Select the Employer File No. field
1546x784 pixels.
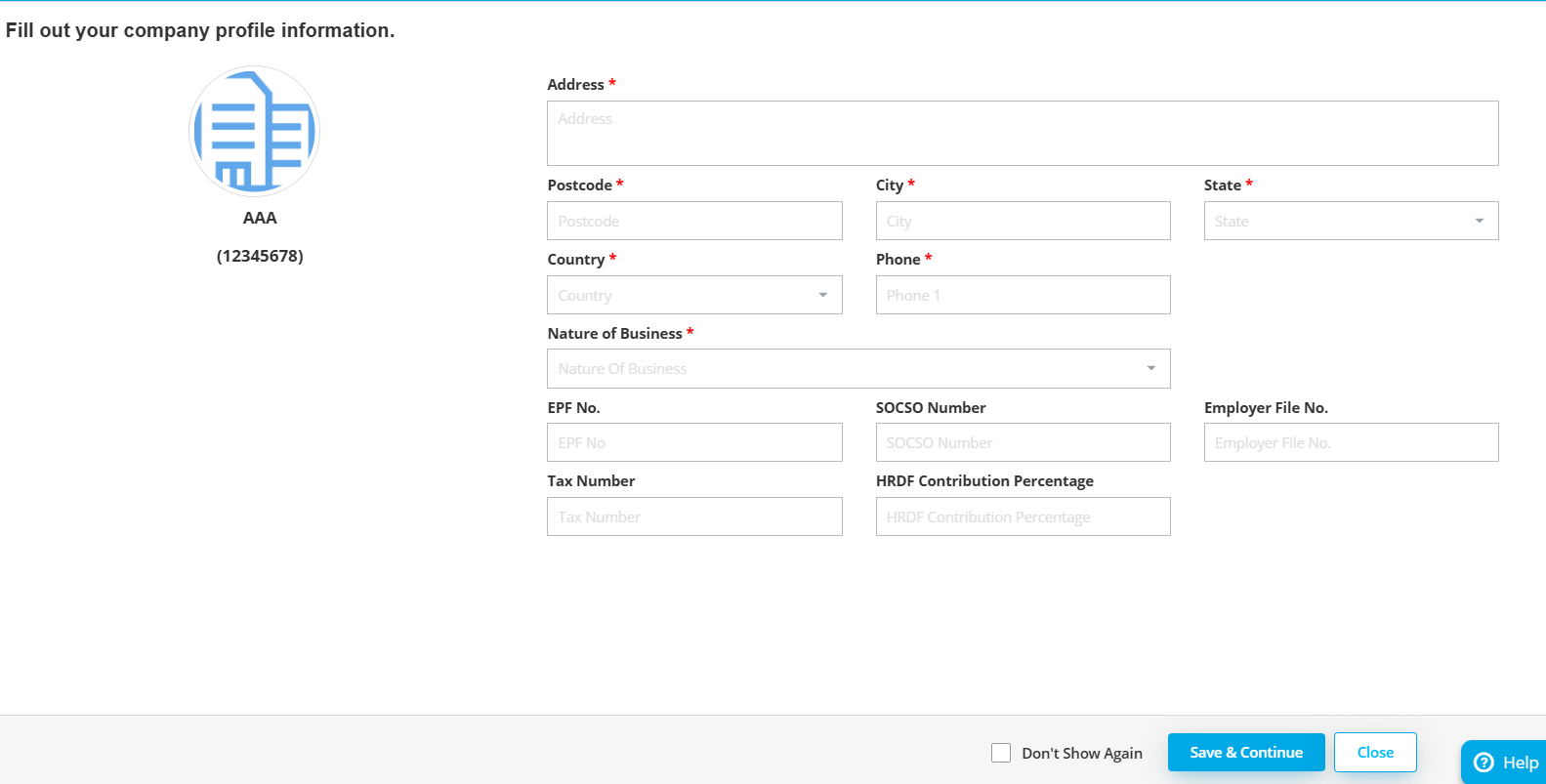pyautogui.click(x=1351, y=442)
